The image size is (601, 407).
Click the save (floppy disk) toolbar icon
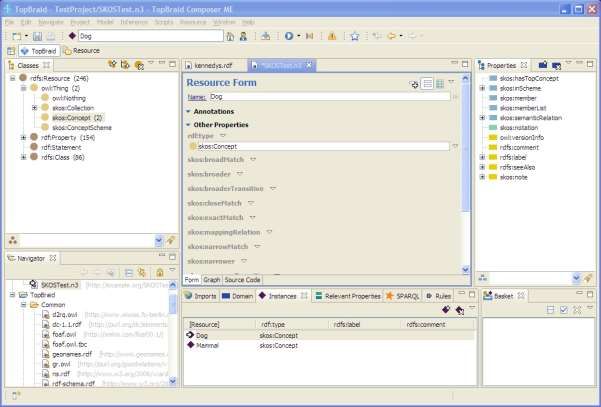37,36
